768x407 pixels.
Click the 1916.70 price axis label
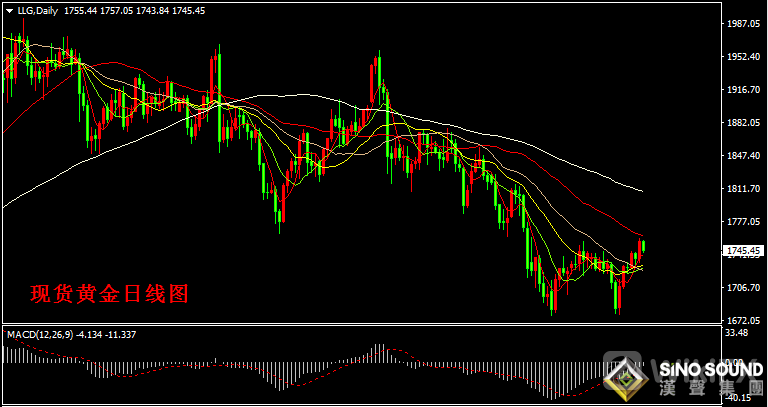pos(745,90)
